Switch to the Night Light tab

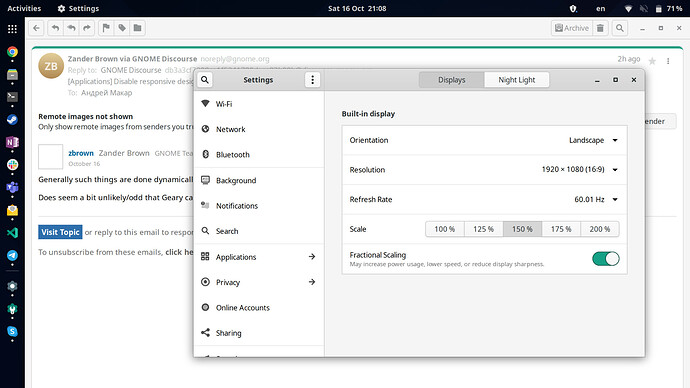point(517,80)
